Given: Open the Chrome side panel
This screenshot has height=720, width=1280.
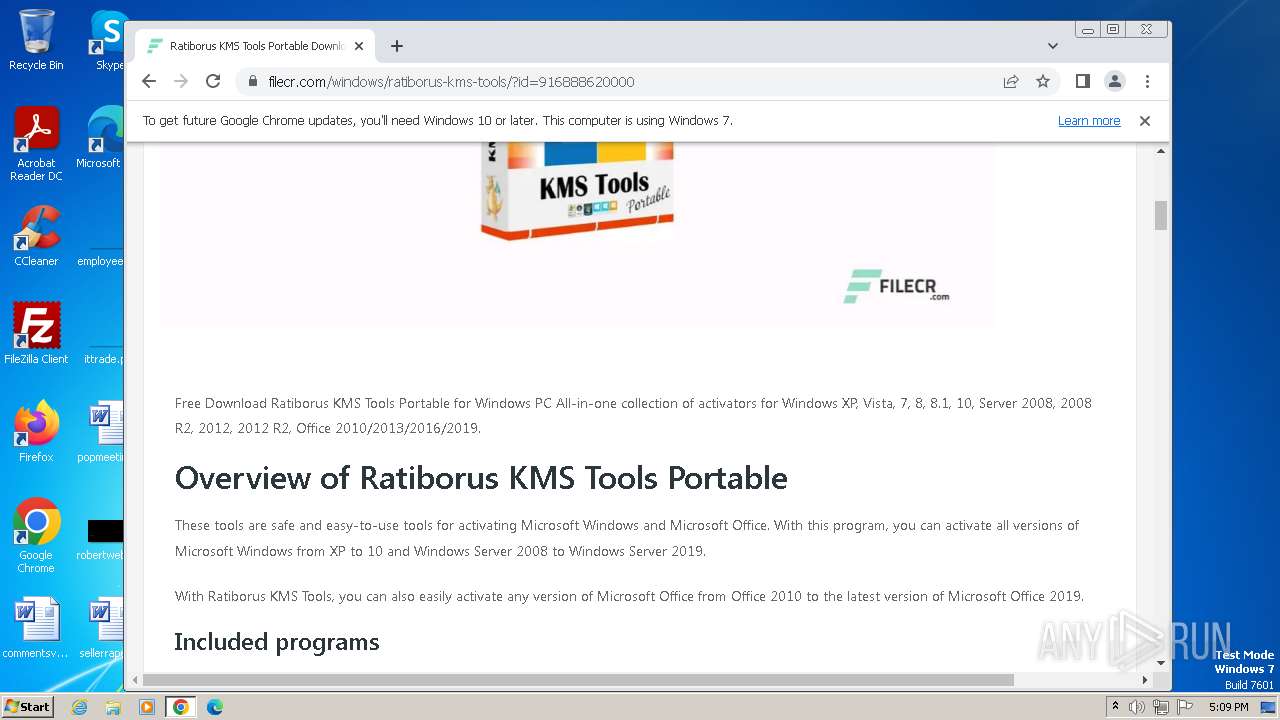Looking at the screenshot, I should pyautogui.click(x=1082, y=81).
